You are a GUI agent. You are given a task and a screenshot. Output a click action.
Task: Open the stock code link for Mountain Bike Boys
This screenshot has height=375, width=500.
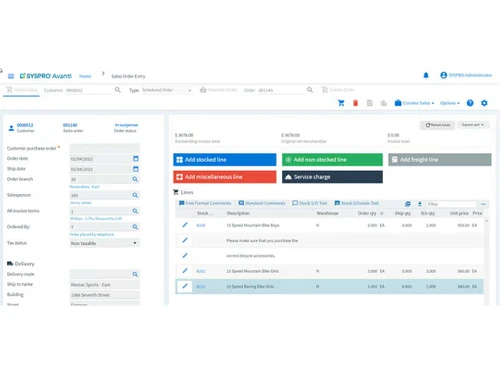coord(201,225)
